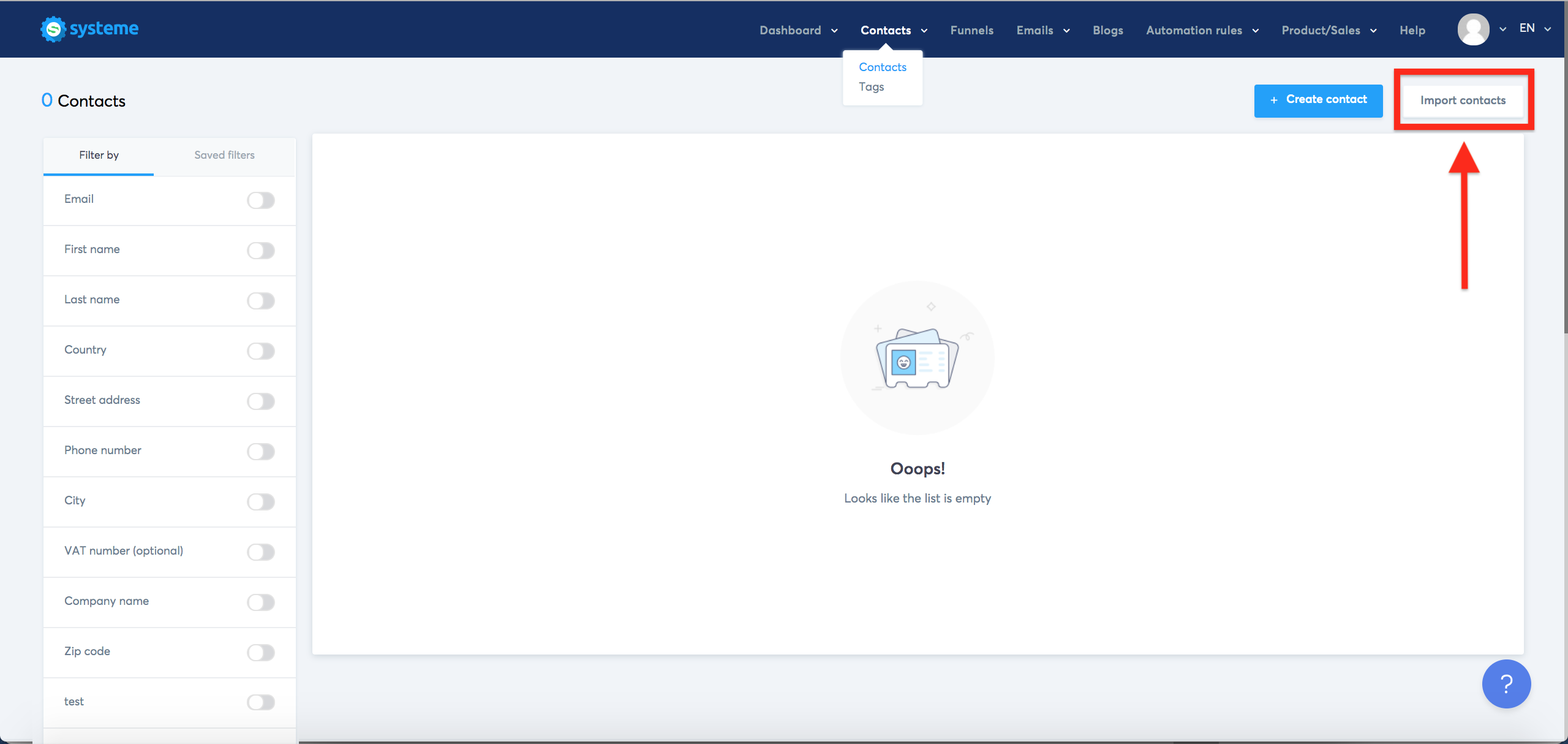
Task: Enable the Email filter toggle
Action: click(x=261, y=200)
